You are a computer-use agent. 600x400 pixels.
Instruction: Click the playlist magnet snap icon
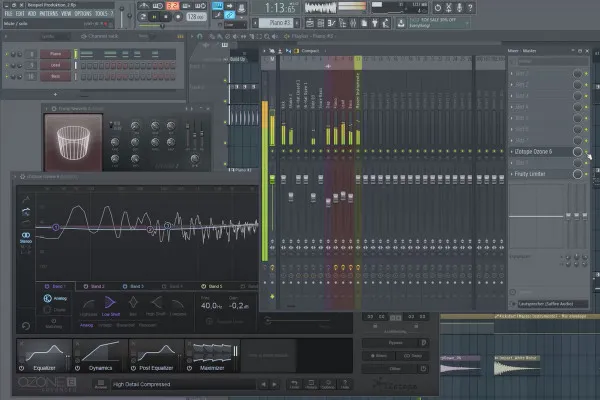(x=200, y=36)
